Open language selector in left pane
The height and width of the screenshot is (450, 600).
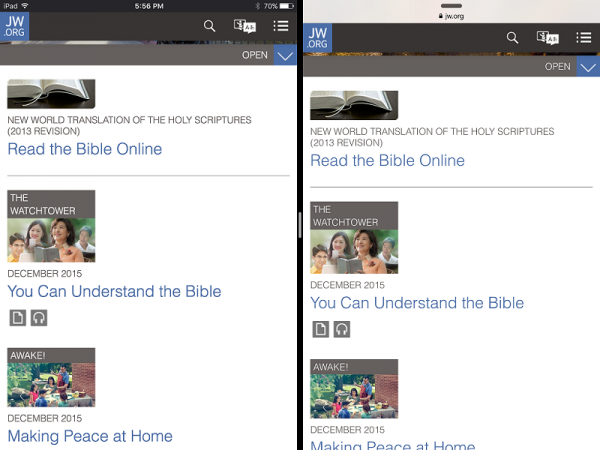[245, 26]
